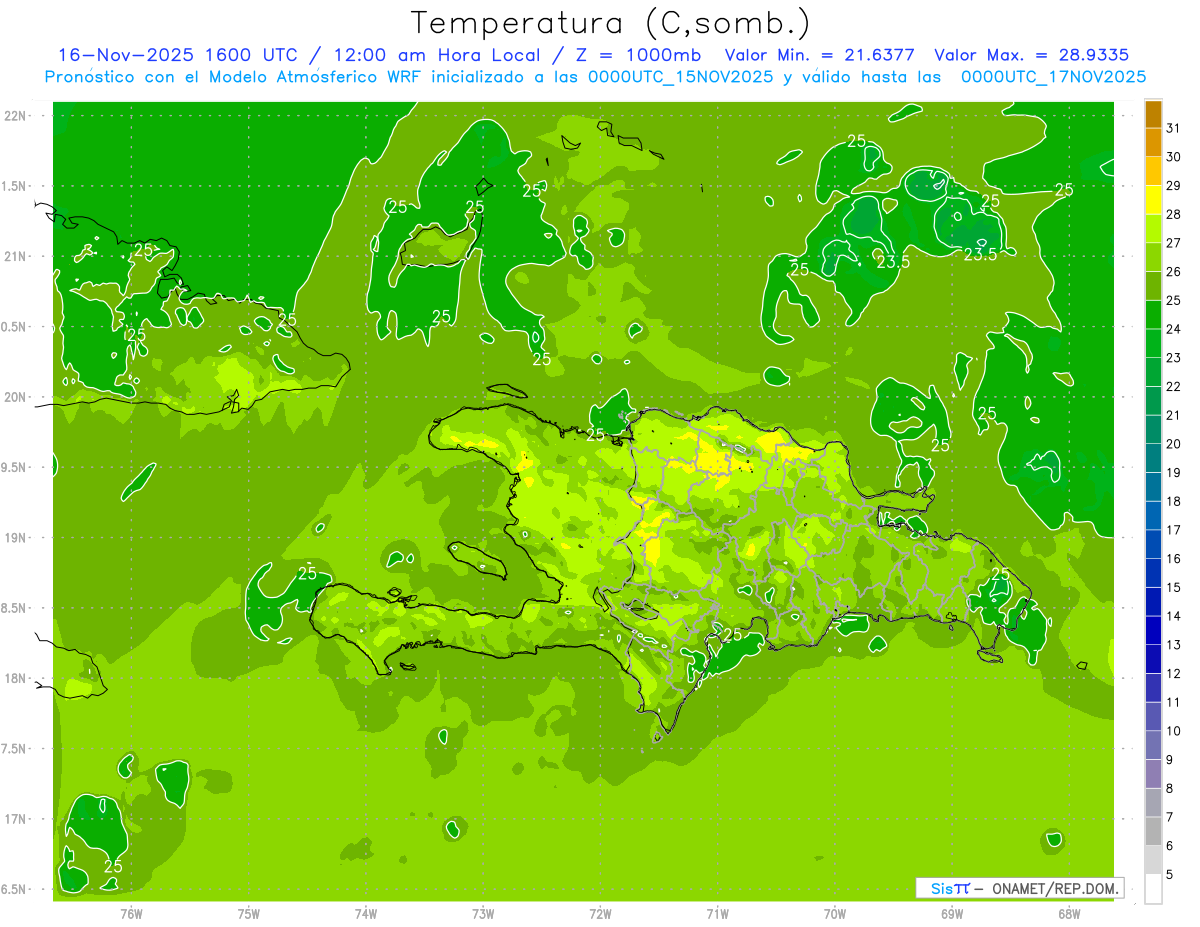The image size is (1200, 927).
Task: Click the colorbar label 14
Action: [x=1174, y=616]
